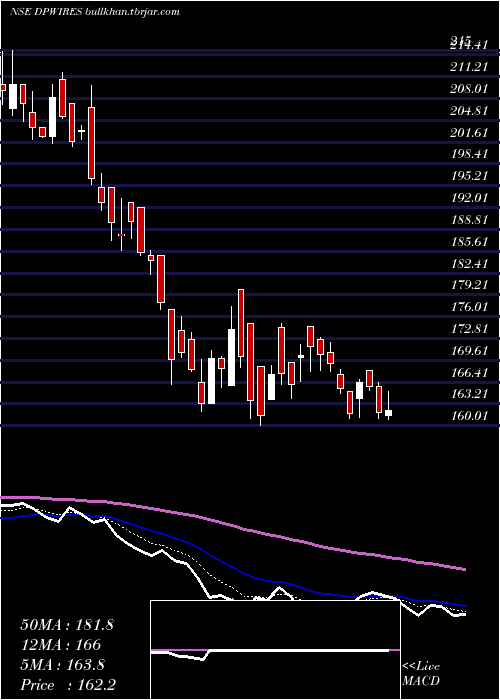This screenshot has width=500, height=700.
Task: Click the 50MA : 181.8 readout
Action: tap(67, 625)
